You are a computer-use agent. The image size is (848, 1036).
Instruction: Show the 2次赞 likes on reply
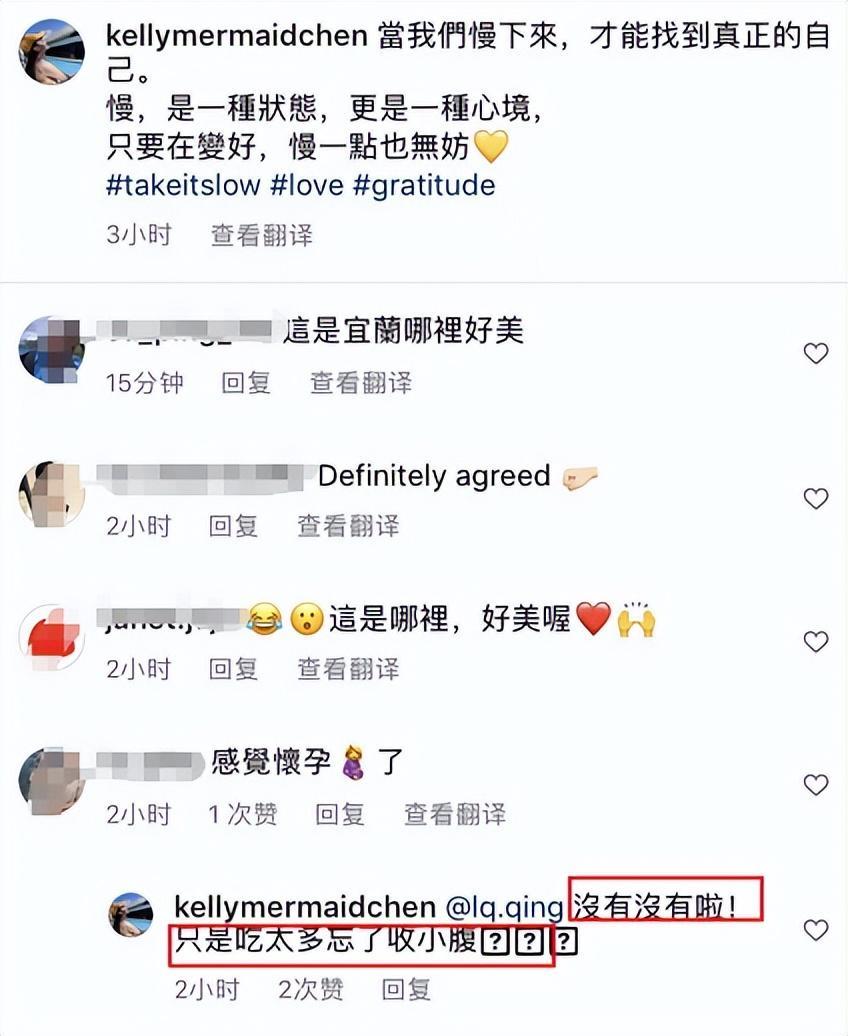tap(311, 989)
